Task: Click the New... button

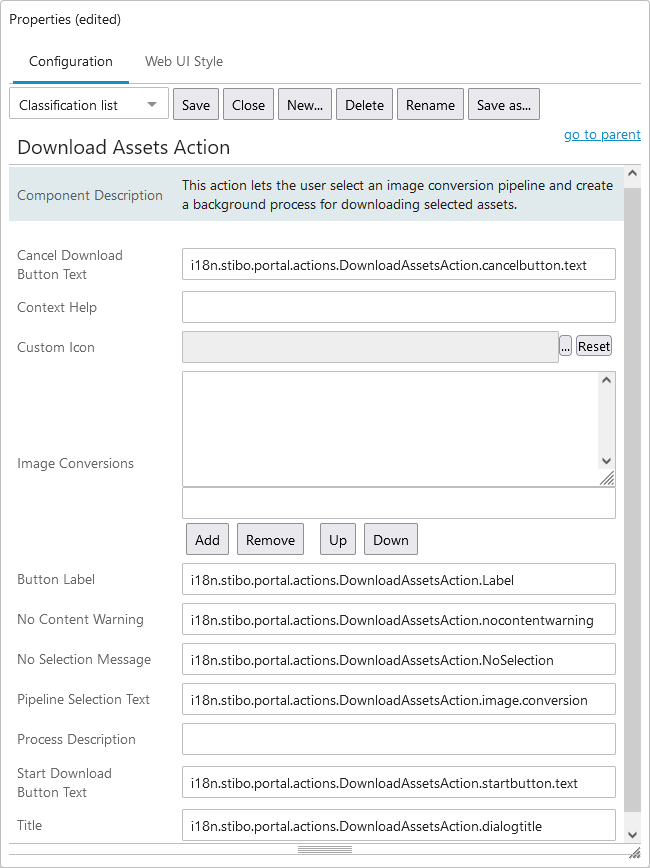Action: point(305,105)
